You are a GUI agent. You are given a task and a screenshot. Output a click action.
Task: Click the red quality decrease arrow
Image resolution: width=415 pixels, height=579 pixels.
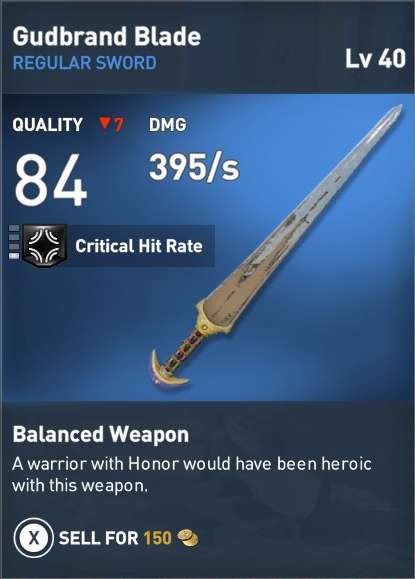click(x=104, y=122)
